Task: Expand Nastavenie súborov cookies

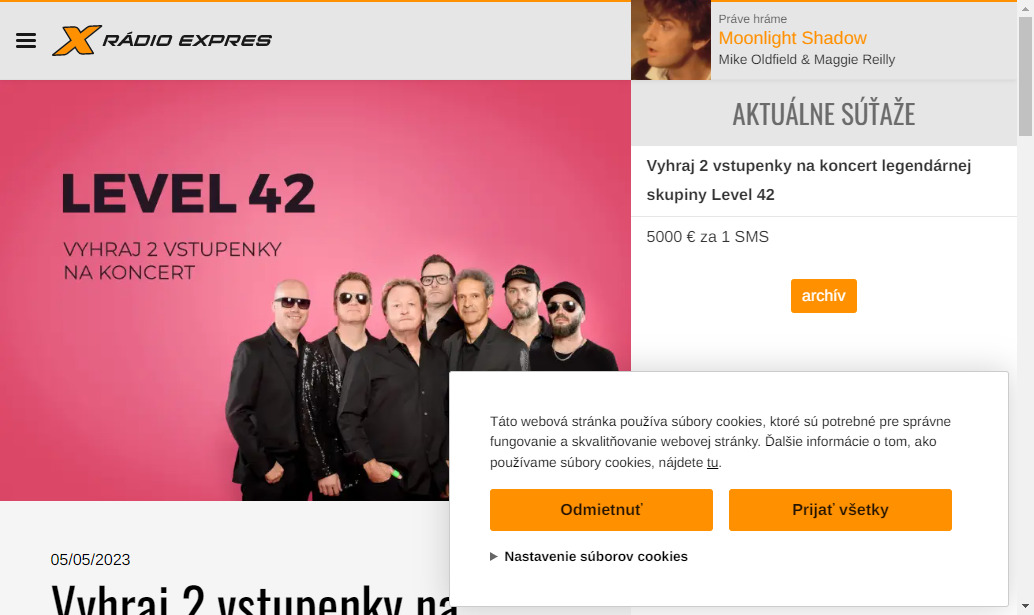Action: click(595, 556)
